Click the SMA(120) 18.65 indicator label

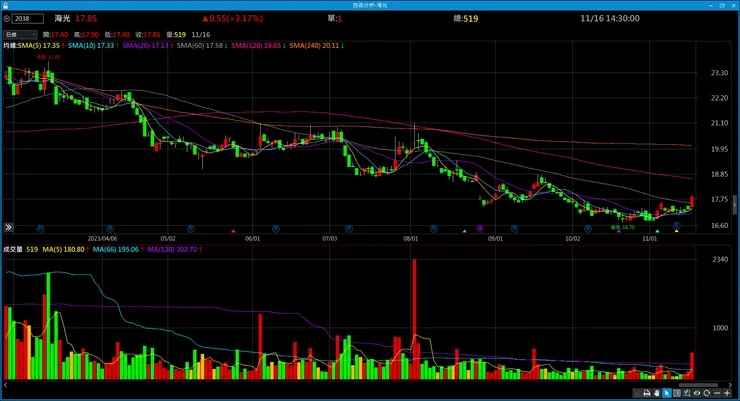click(x=258, y=46)
